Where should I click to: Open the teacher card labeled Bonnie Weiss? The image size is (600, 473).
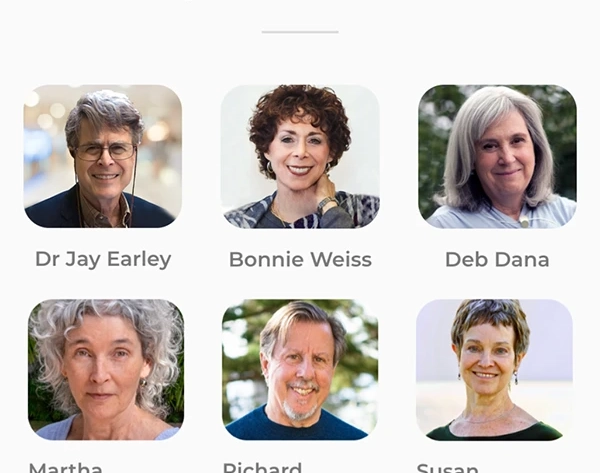300,177
